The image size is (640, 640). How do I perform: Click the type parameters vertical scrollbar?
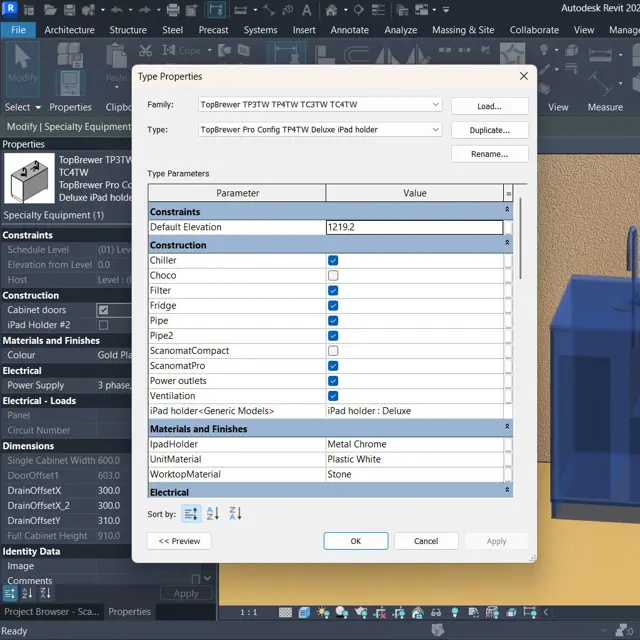pyautogui.click(x=520, y=239)
